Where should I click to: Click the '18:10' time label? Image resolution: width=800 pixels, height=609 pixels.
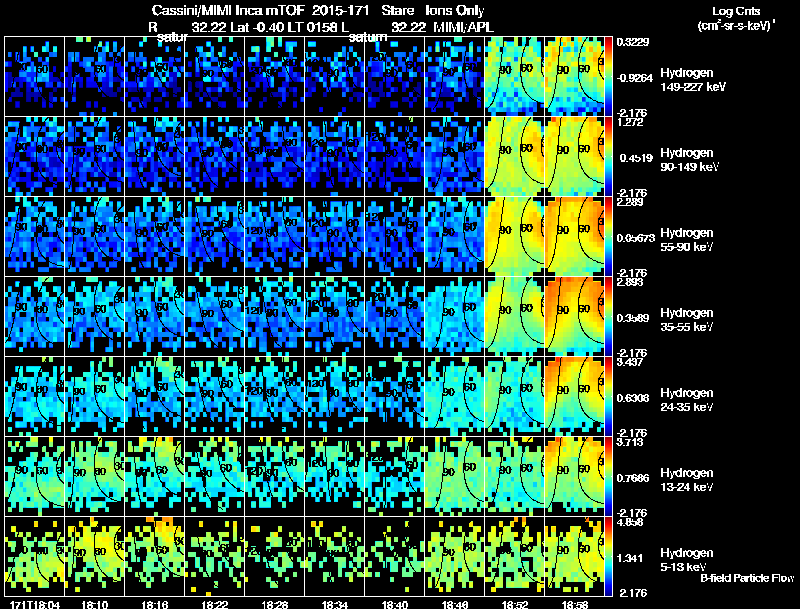94,604
